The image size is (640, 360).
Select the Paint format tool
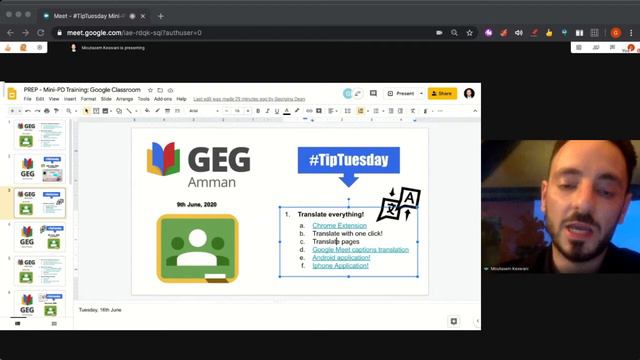click(56, 111)
